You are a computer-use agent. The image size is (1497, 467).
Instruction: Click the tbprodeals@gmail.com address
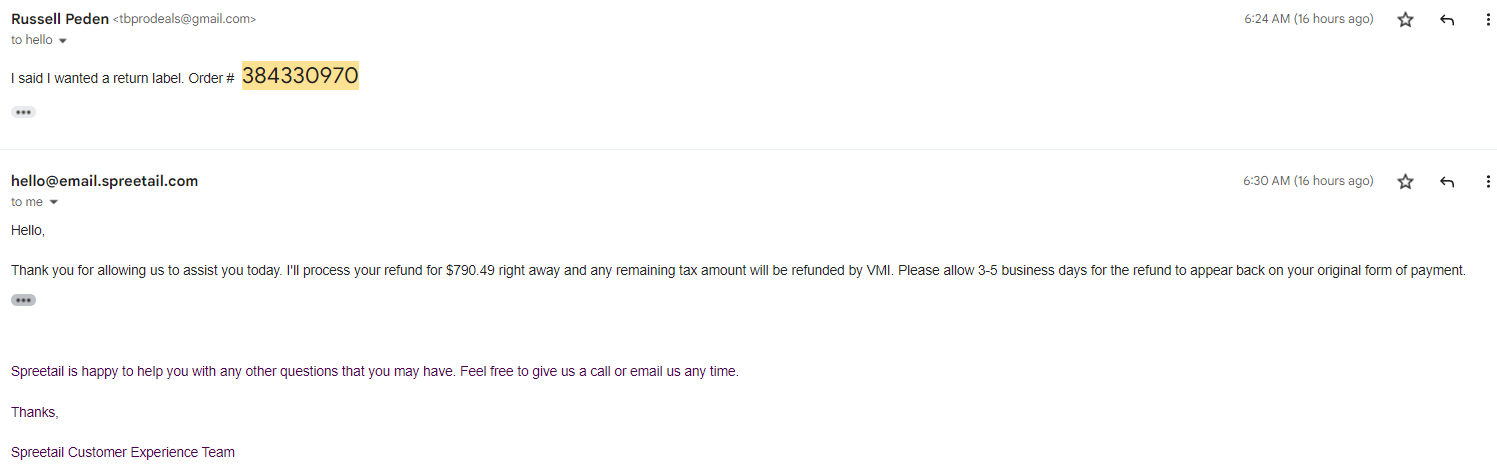[x=184, y=19]
